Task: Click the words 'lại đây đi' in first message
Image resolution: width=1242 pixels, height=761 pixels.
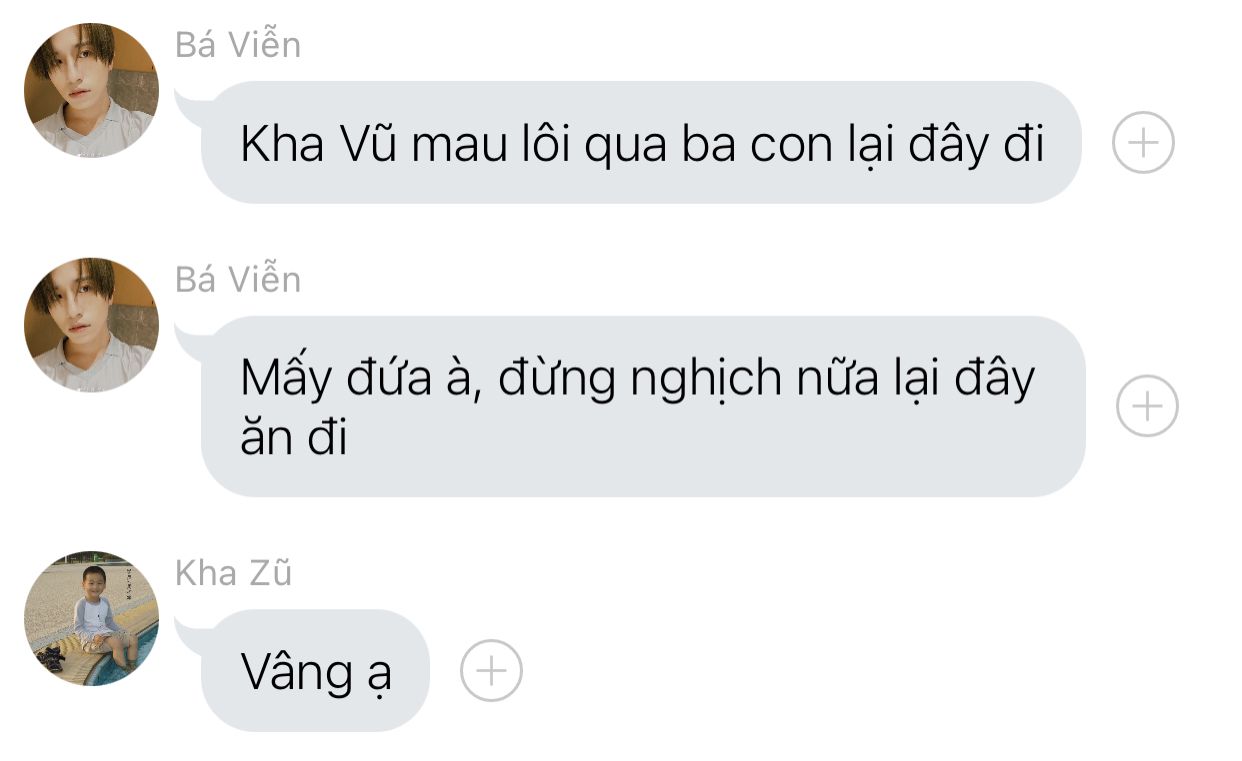Action: [x=931, y=146]
